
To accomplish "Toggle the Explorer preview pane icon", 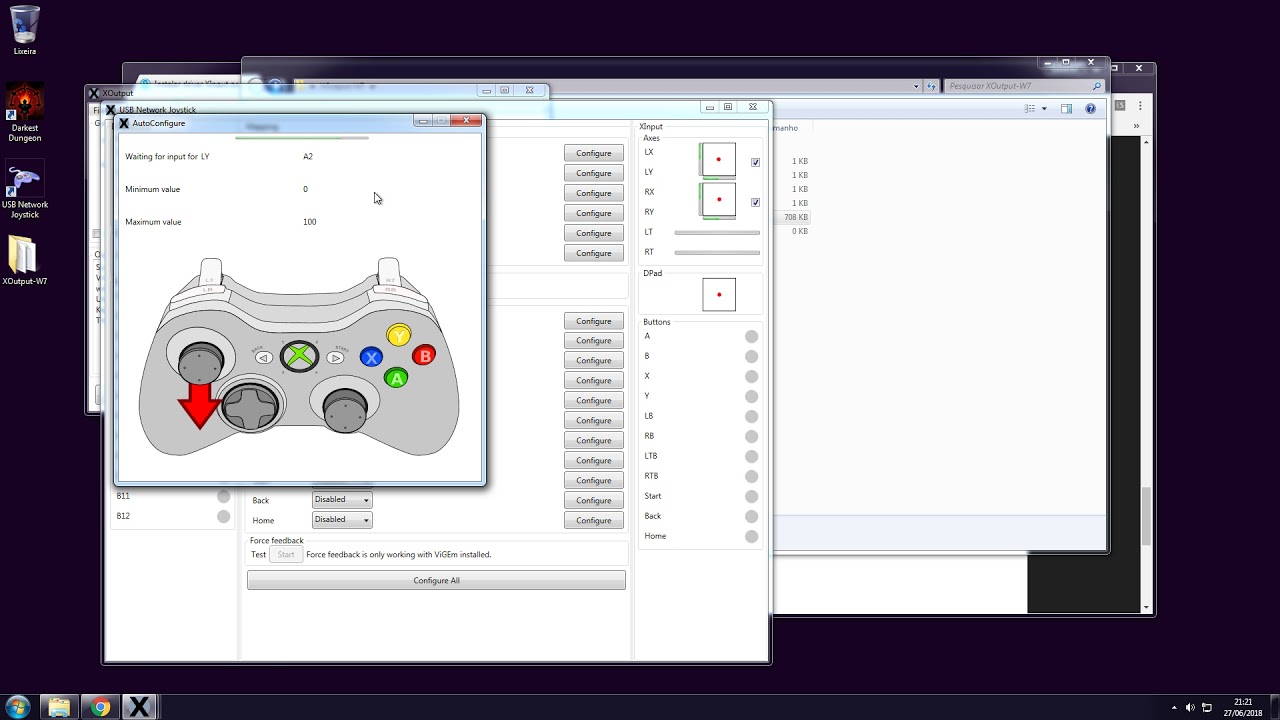I will tap(1066, 108).
